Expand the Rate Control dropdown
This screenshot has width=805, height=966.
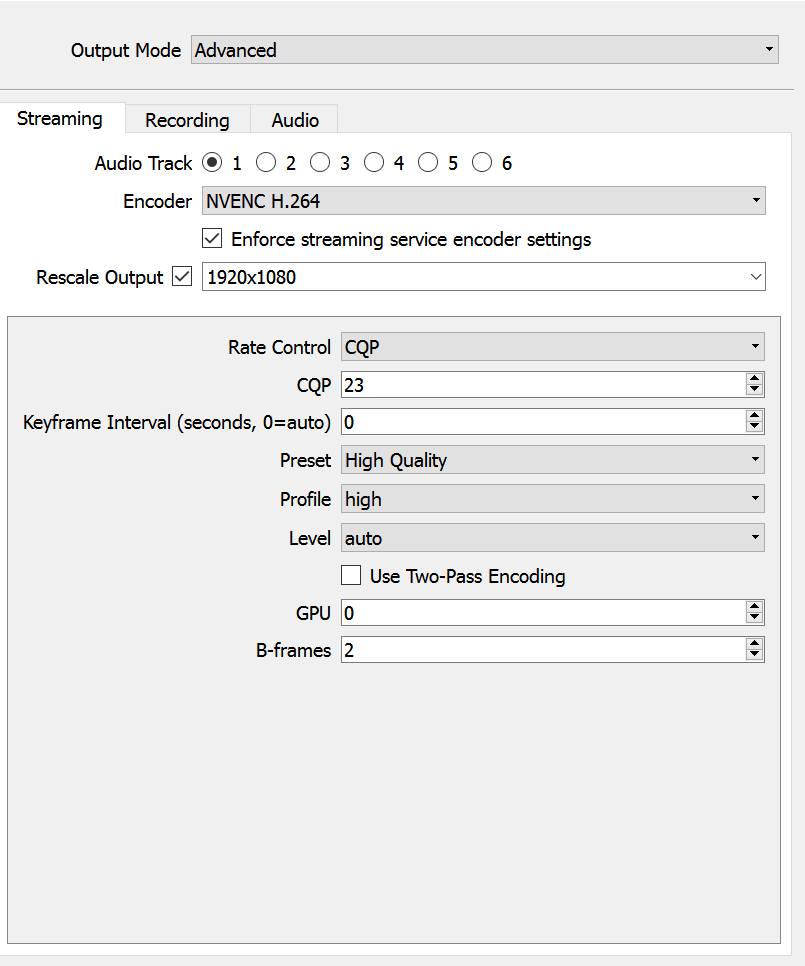552,347
